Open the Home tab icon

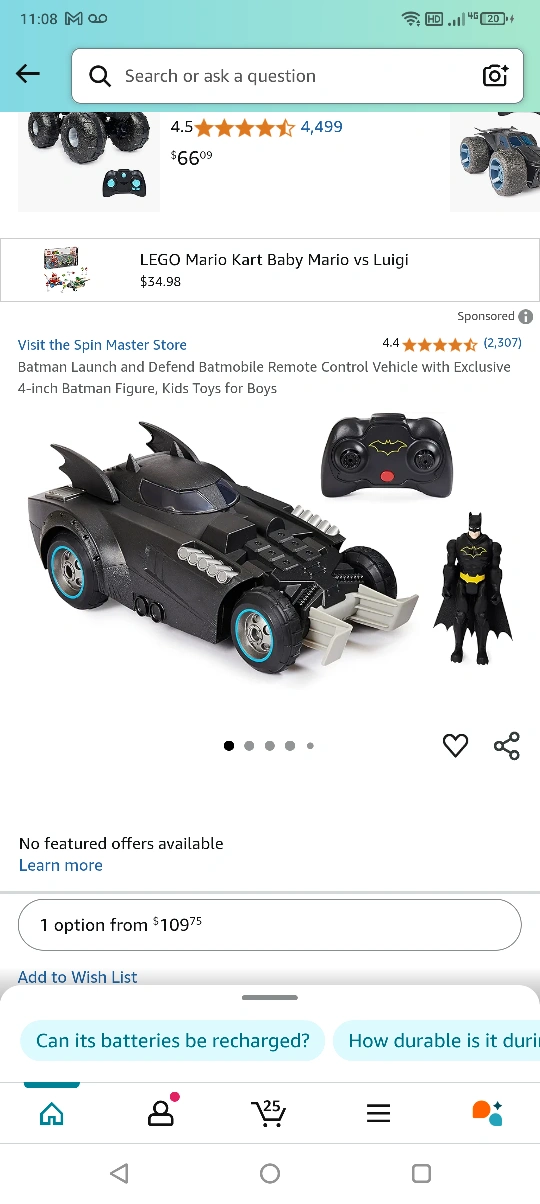(x=51, y=1113)
